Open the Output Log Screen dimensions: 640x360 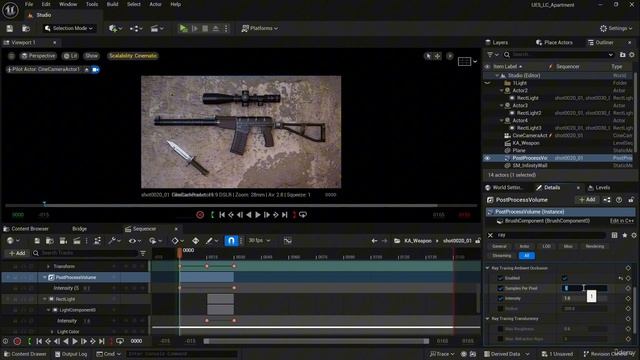[x=71, y=354]
